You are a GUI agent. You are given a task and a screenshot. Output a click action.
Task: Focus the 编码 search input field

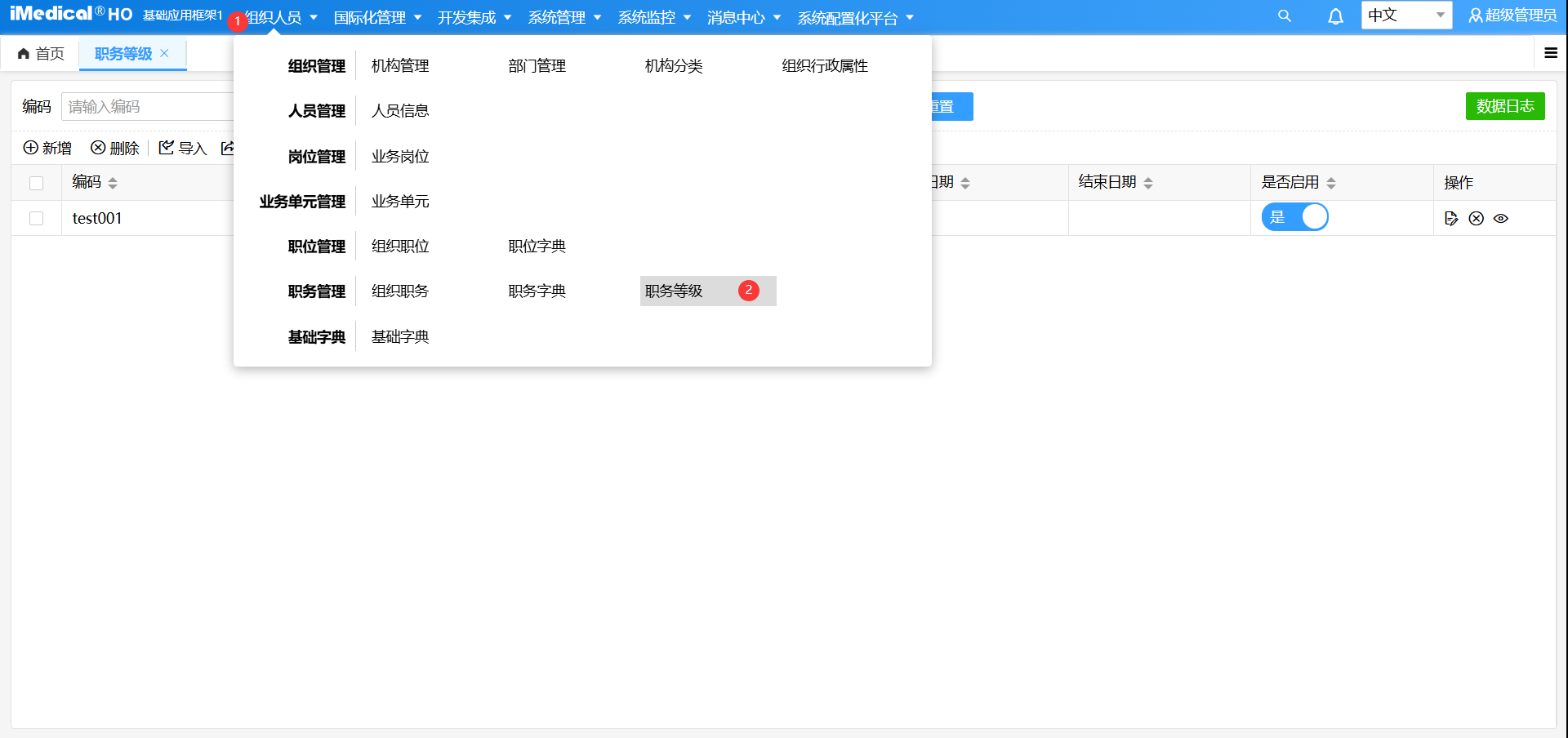tap(148, 107)
